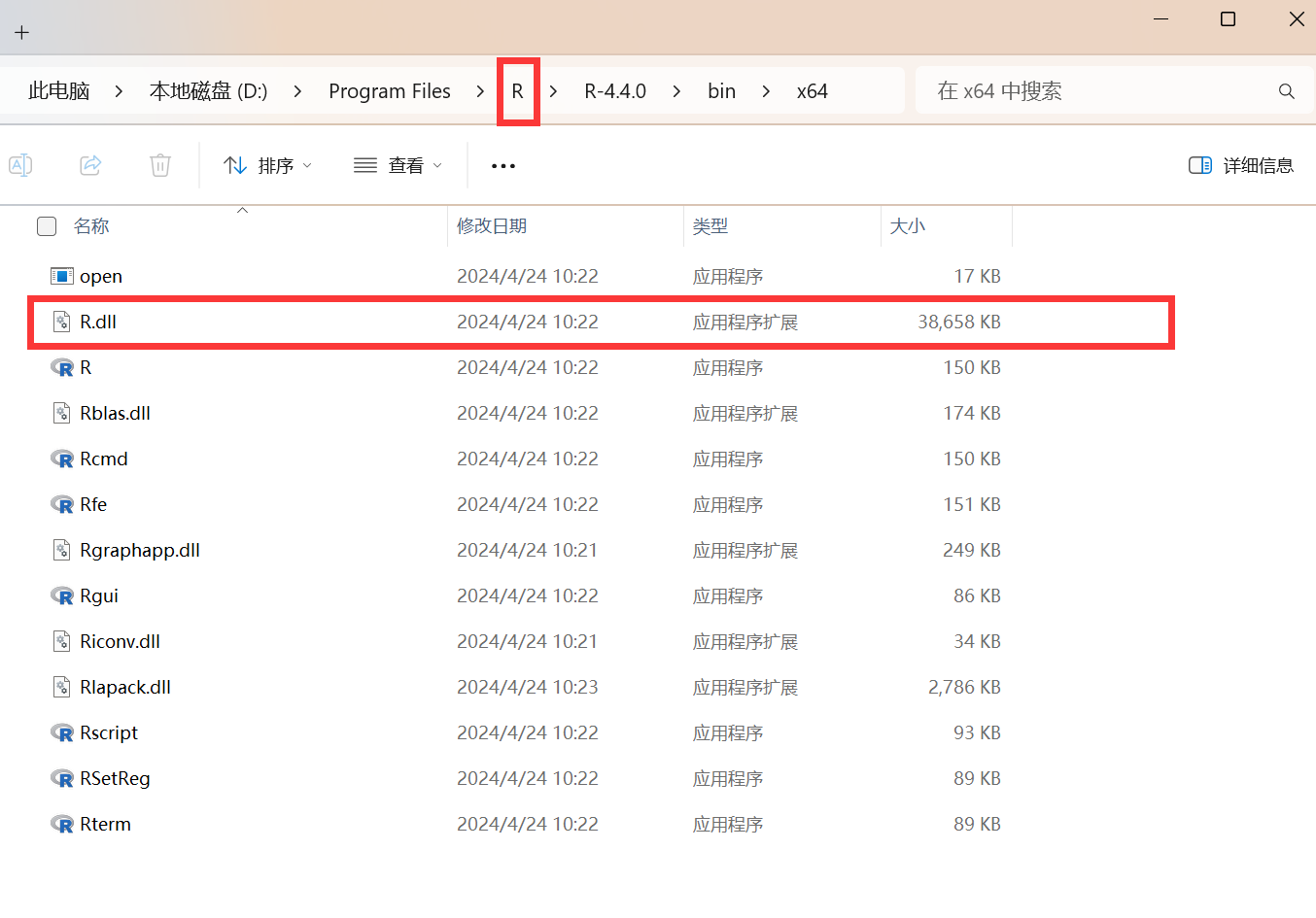Click the Rgraphapp.dll extension icon
The height and width of the screenshot is (918, 1316).
[x=60, y=550]
